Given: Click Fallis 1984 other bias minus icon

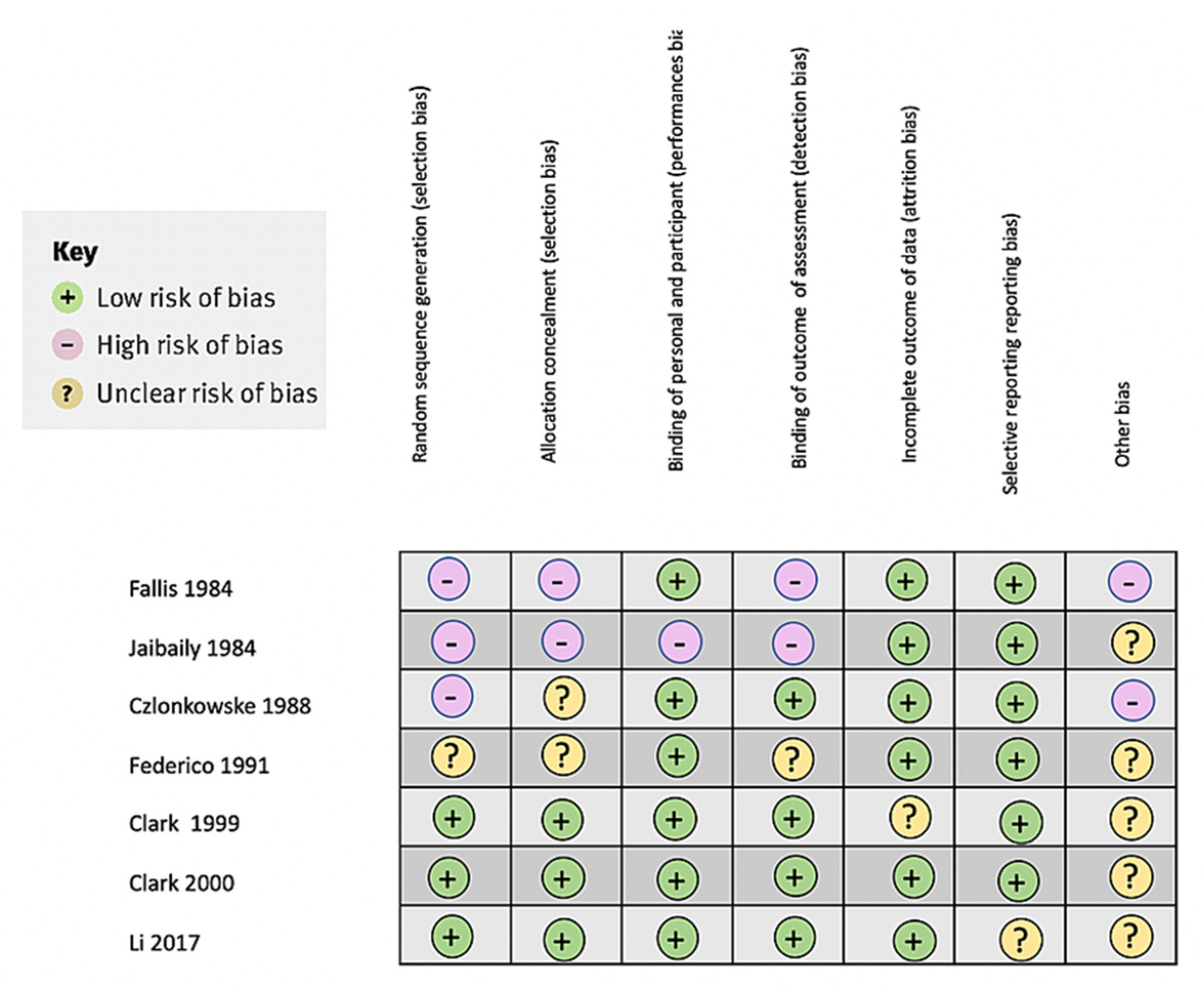Looking at the screenshot, I should click(1129, 582).
